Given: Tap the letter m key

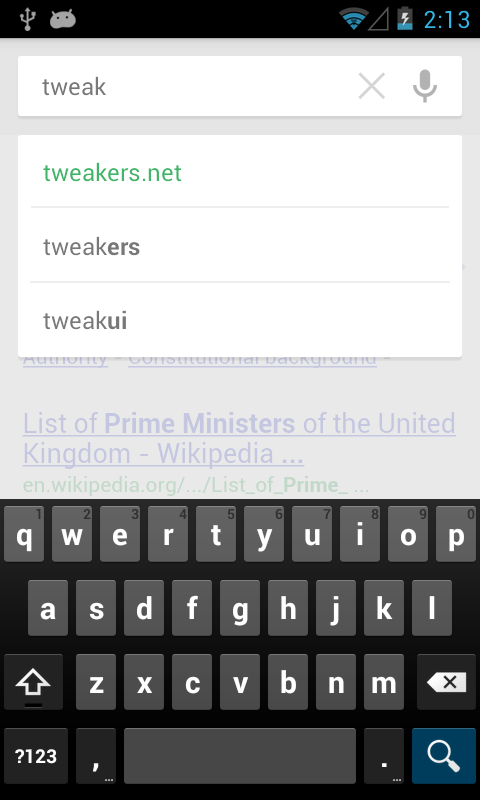Looking at the screenshot, I should point(384,682).
